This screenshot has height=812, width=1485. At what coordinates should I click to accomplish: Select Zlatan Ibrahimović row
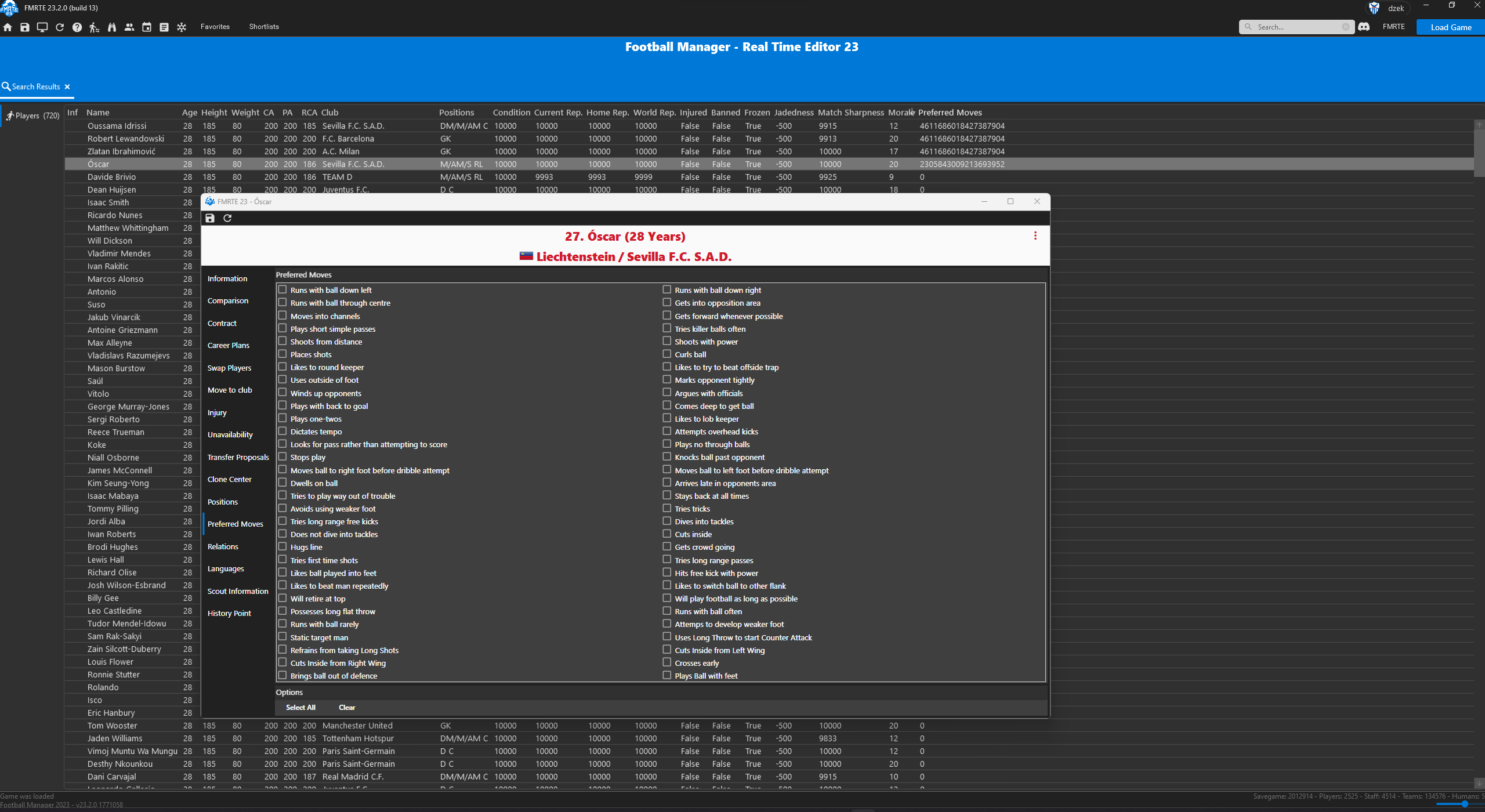(769, 151)
